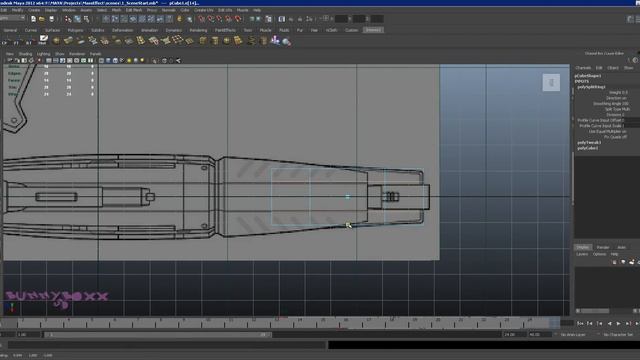
Task: Switch to the Custom shelf tab
Action: click(x=351, y=30)
